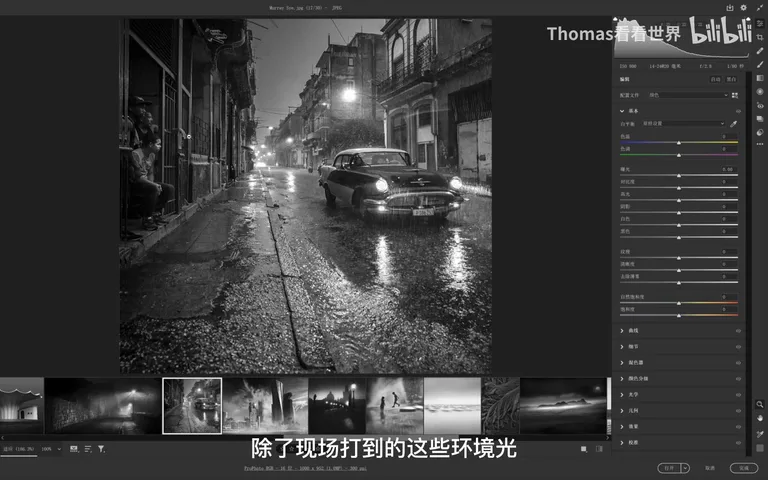Click filmstrip scroll right arrow
The width and height of the screenshot is (768, 480).
point(608,437)
